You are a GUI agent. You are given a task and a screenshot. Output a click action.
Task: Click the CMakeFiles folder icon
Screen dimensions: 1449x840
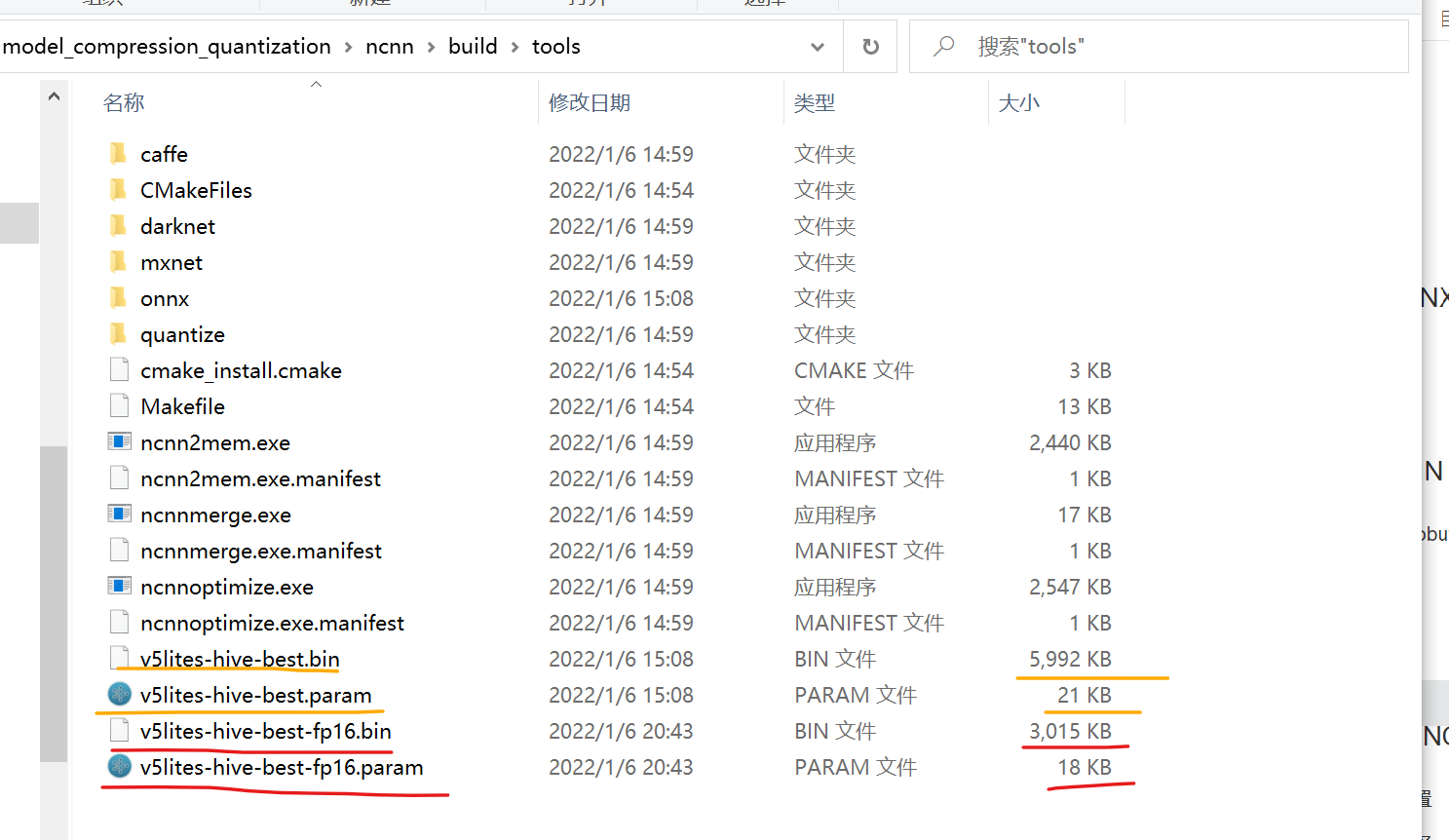119,189
